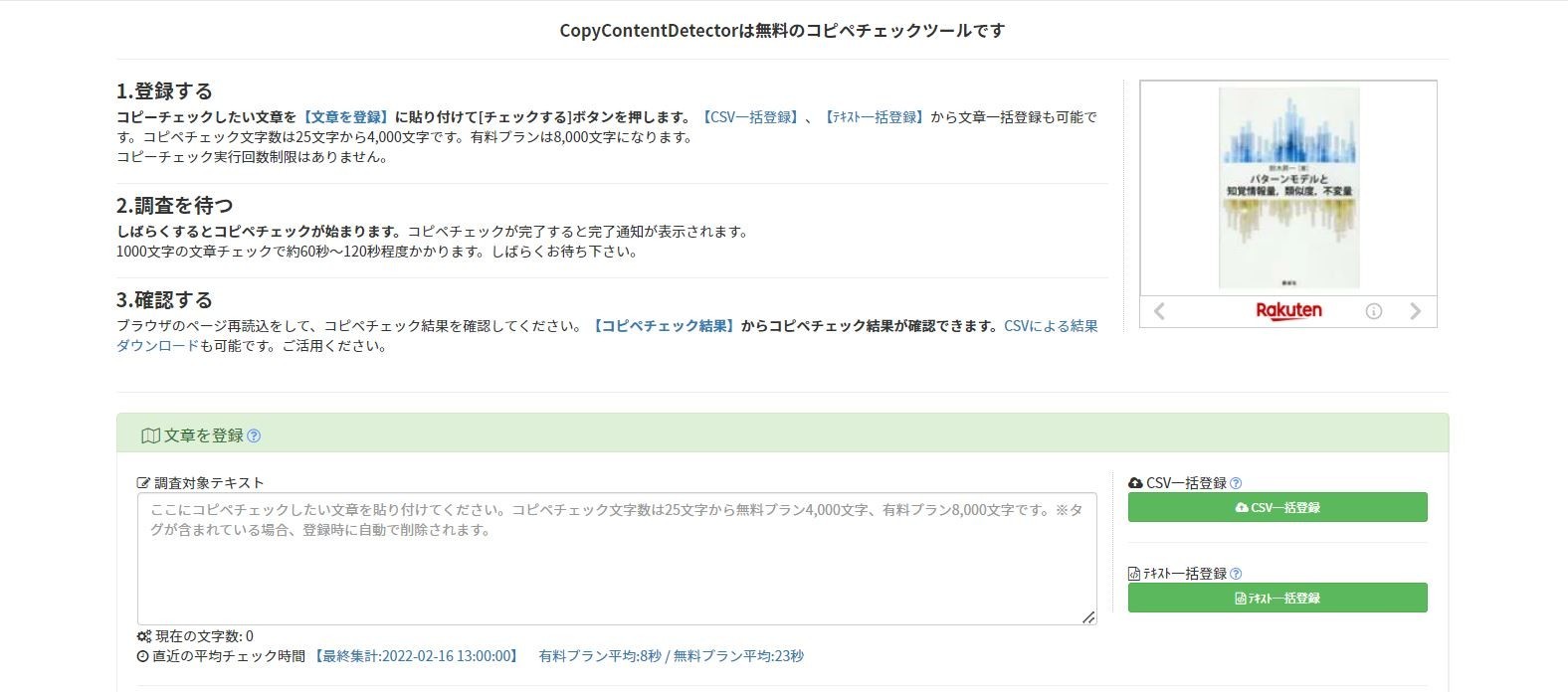
Task: Click the gears icon beside 現在の文字数
Action: 144,636
